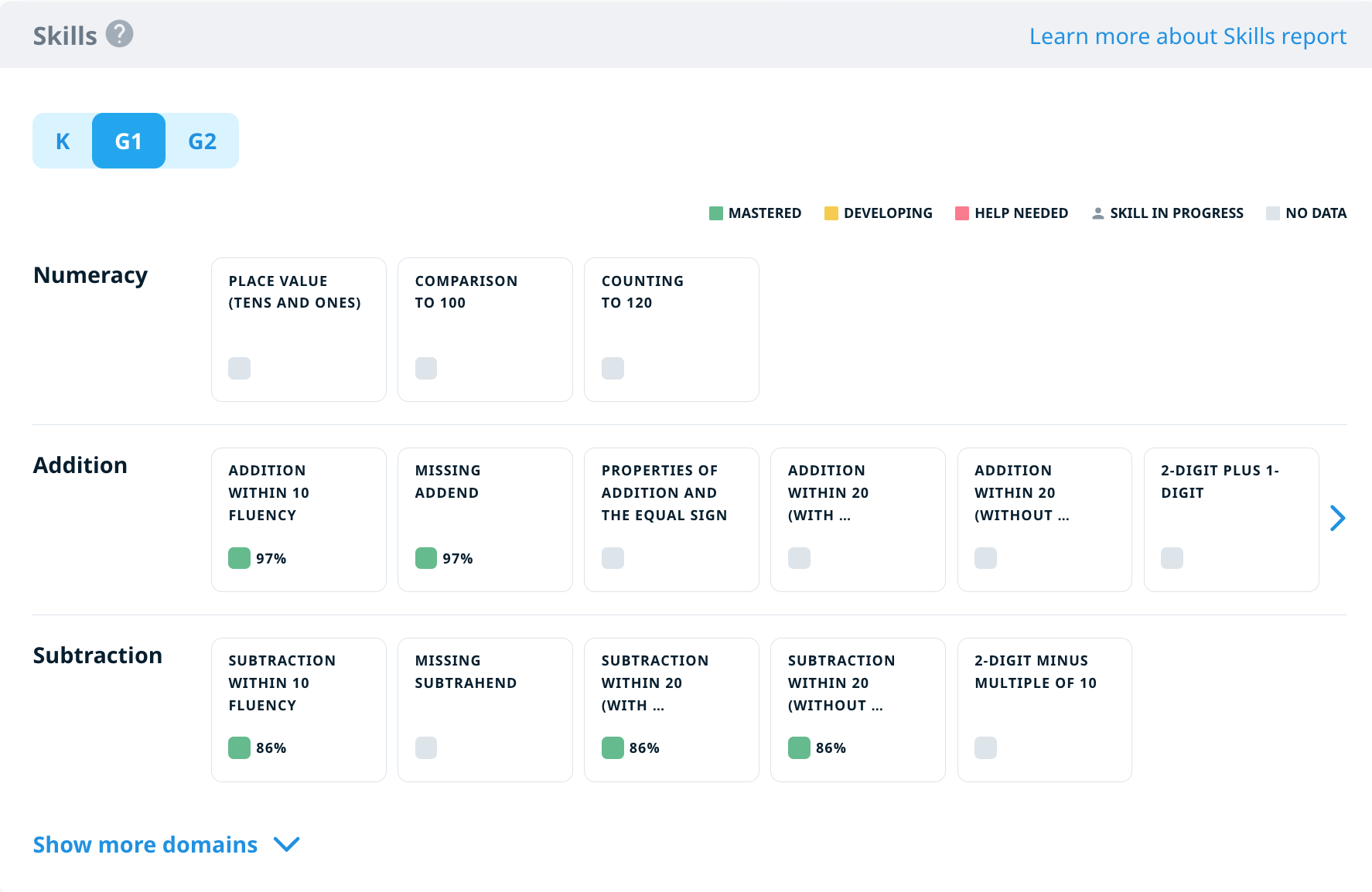Open the Learn more about Skills report link
Viewport: 1372px width, 892px height.
(x=1187, y=36)
